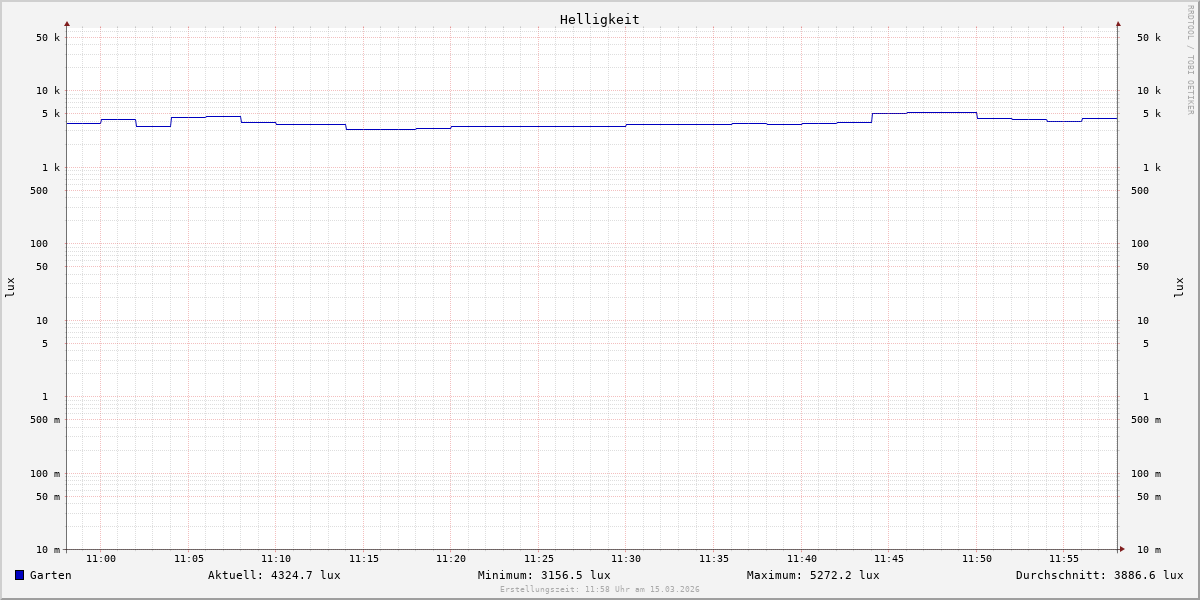The height and width of the screenshot is (600, 1200).
Task: Click the blue Garten legend color square
Action: click(x=19, y=575)
